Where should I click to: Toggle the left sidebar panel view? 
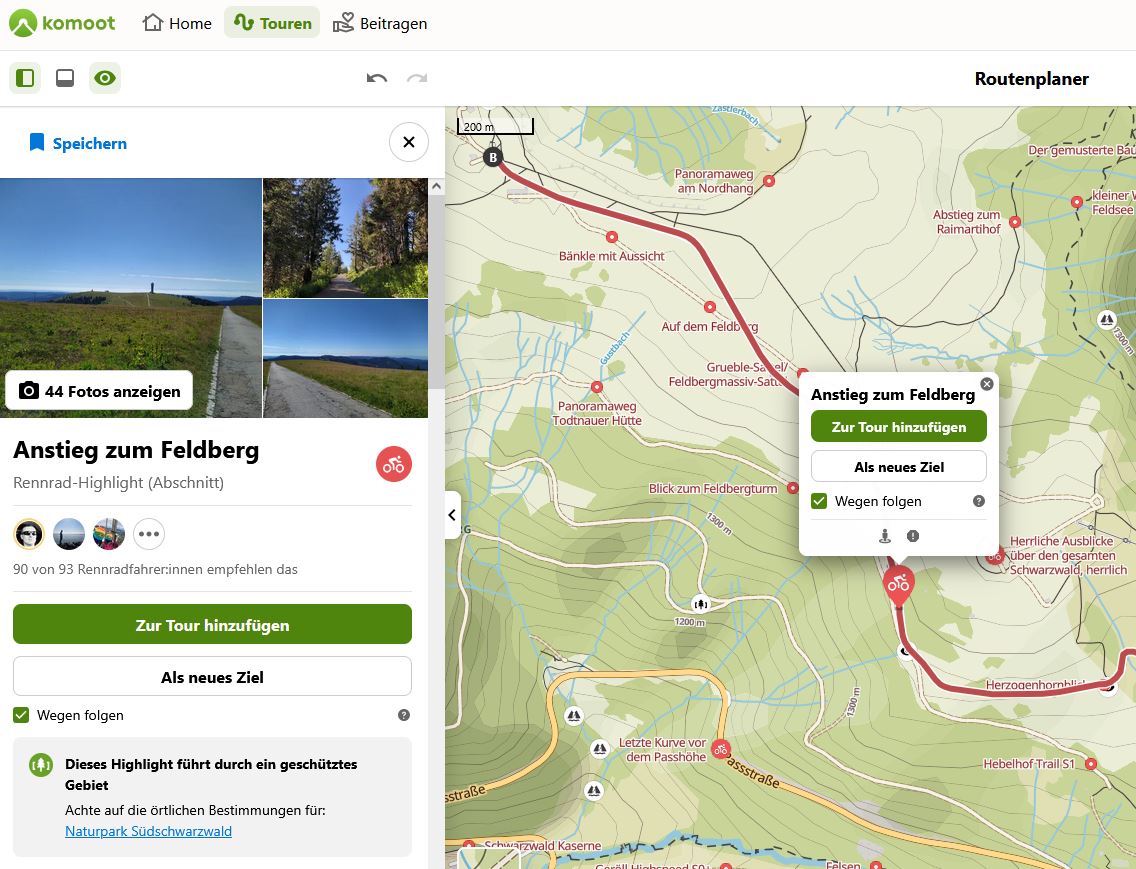pyautogui.click(x=25, y=78)
